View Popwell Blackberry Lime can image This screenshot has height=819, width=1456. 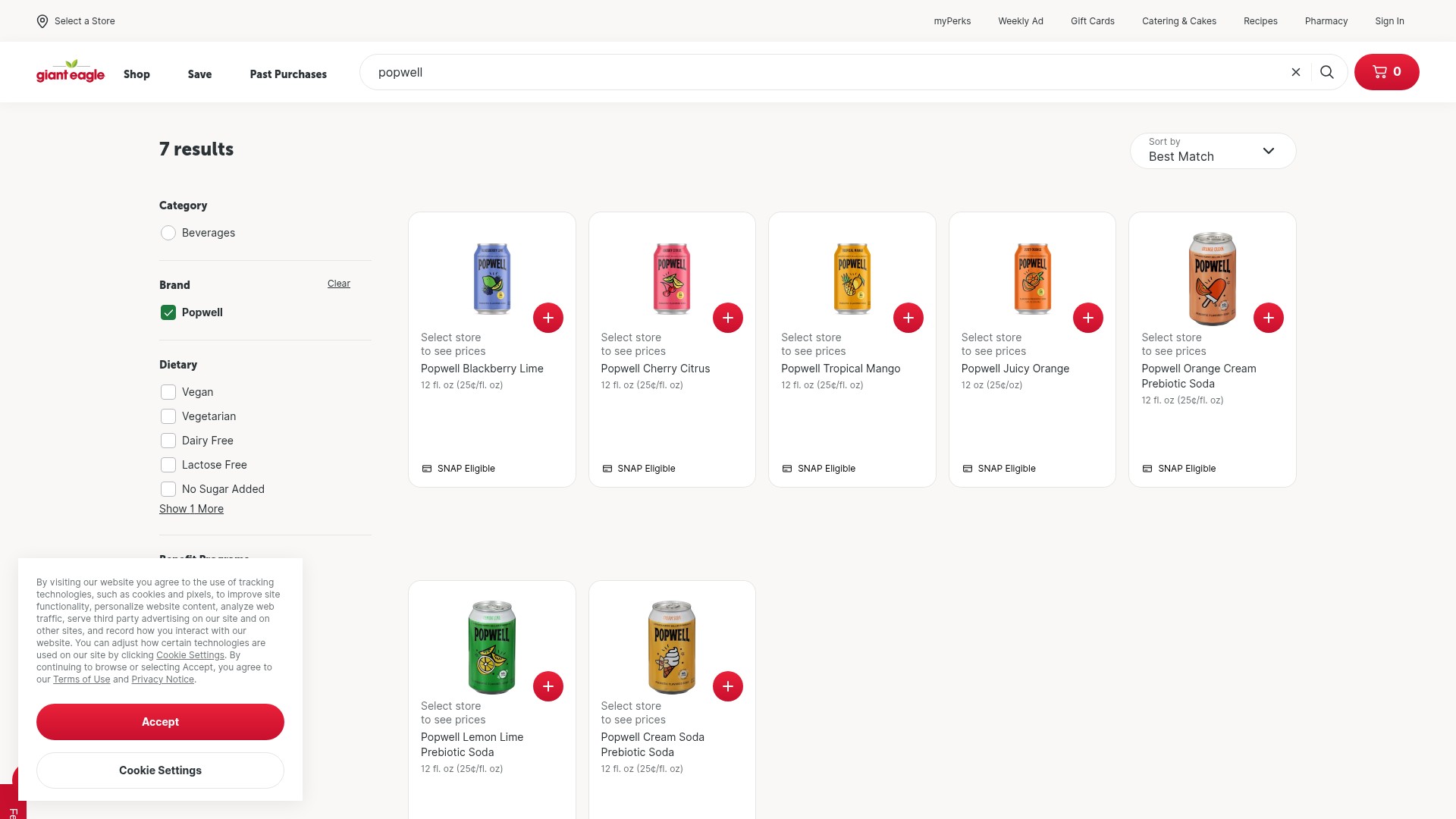[492, 278]
